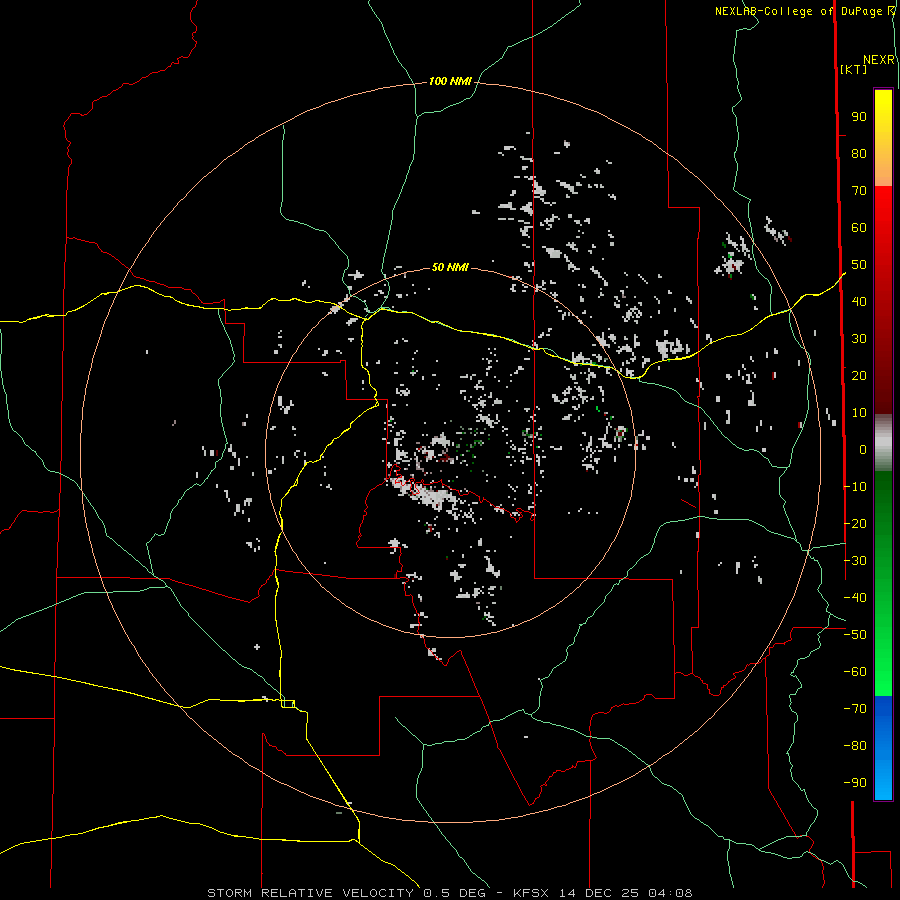Click the -20 scale value
Viewport: 900px width, 900px height.
click(x=855, y=523)
